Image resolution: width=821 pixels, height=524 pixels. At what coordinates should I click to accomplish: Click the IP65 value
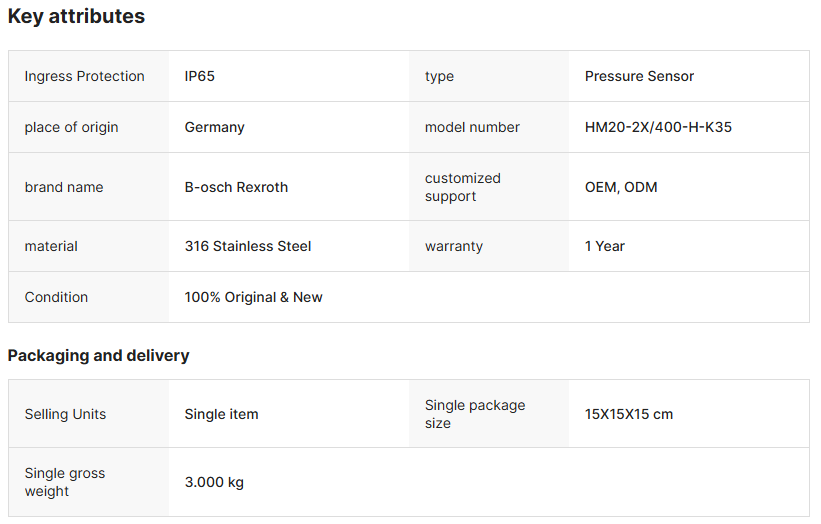click(201, 76)
